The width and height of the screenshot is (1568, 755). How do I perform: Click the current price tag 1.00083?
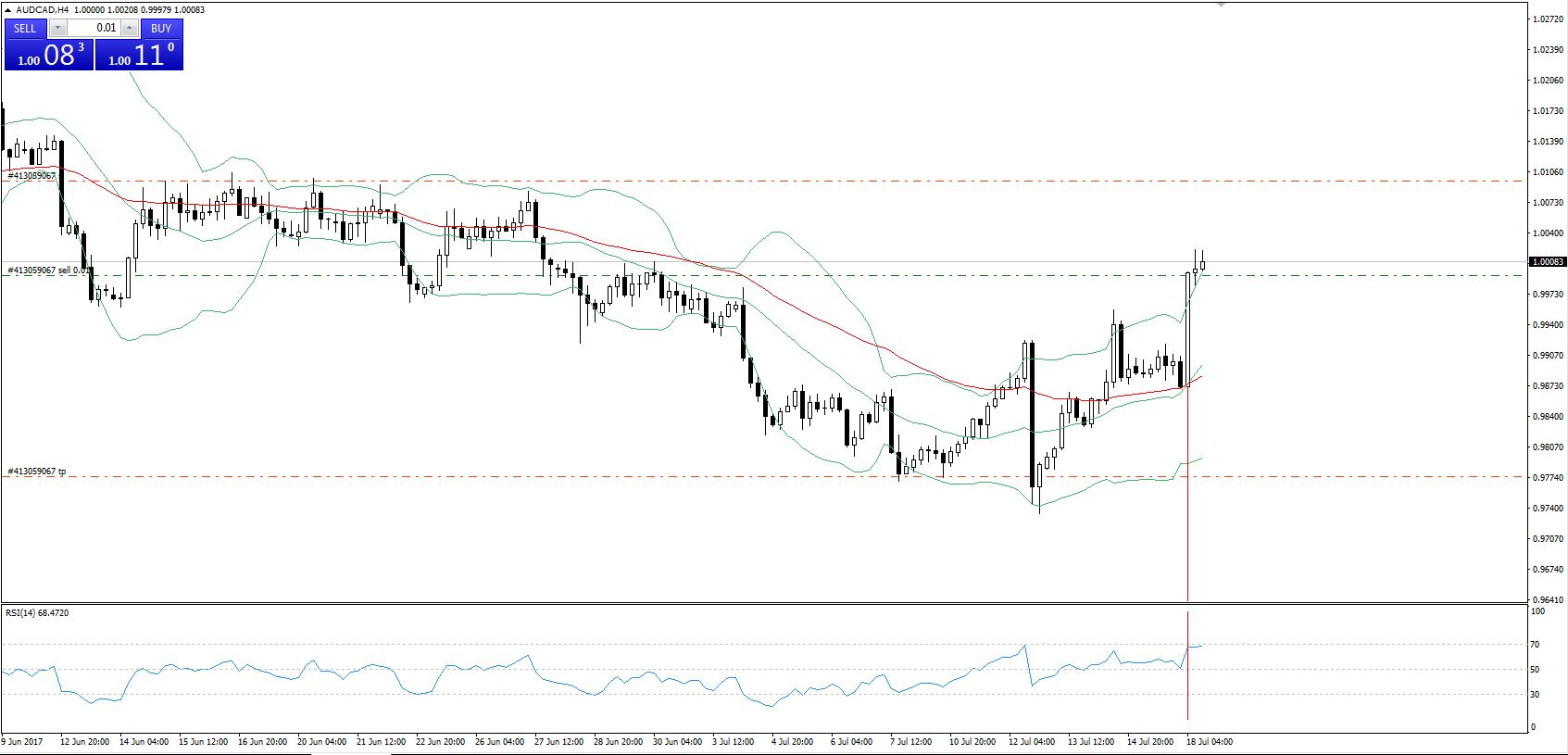(x=1548, y=262)
